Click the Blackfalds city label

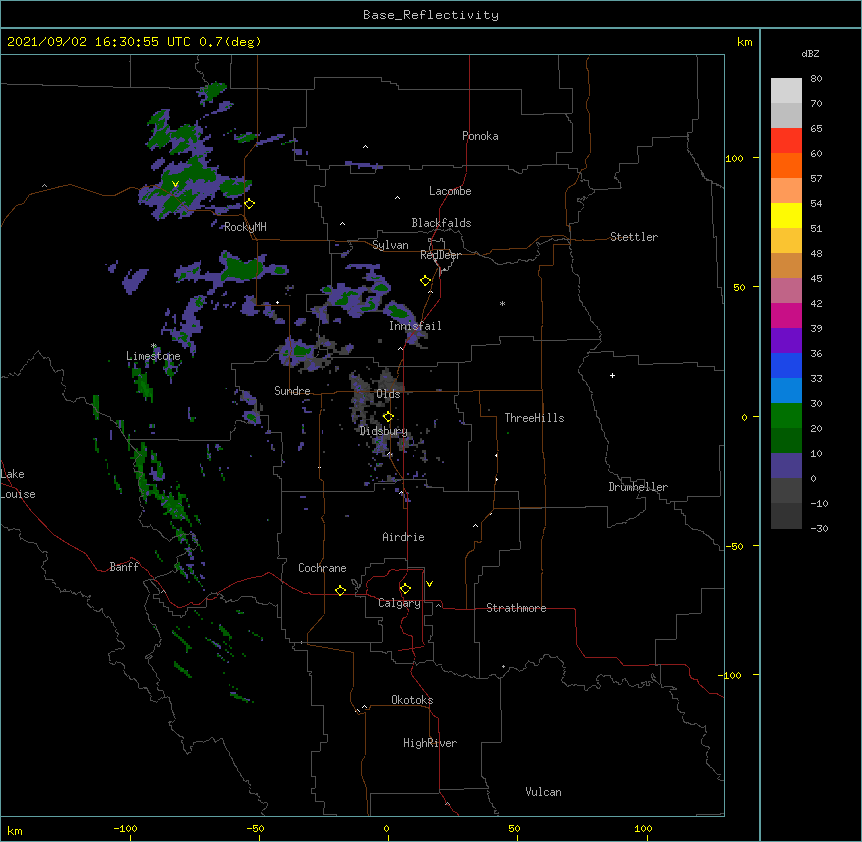[441, 223]
